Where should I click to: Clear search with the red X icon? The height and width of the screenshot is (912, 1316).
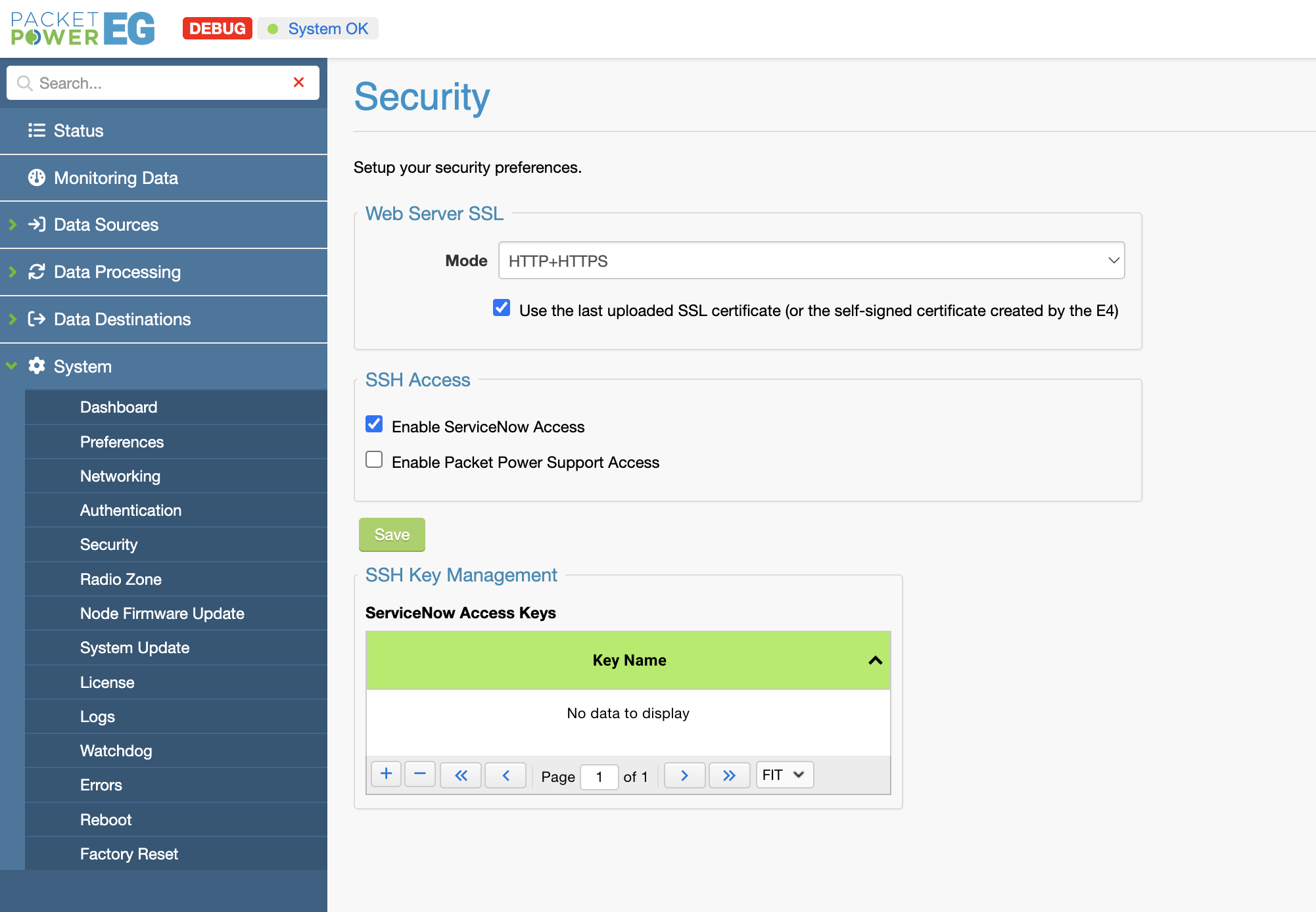pos(298,83)
